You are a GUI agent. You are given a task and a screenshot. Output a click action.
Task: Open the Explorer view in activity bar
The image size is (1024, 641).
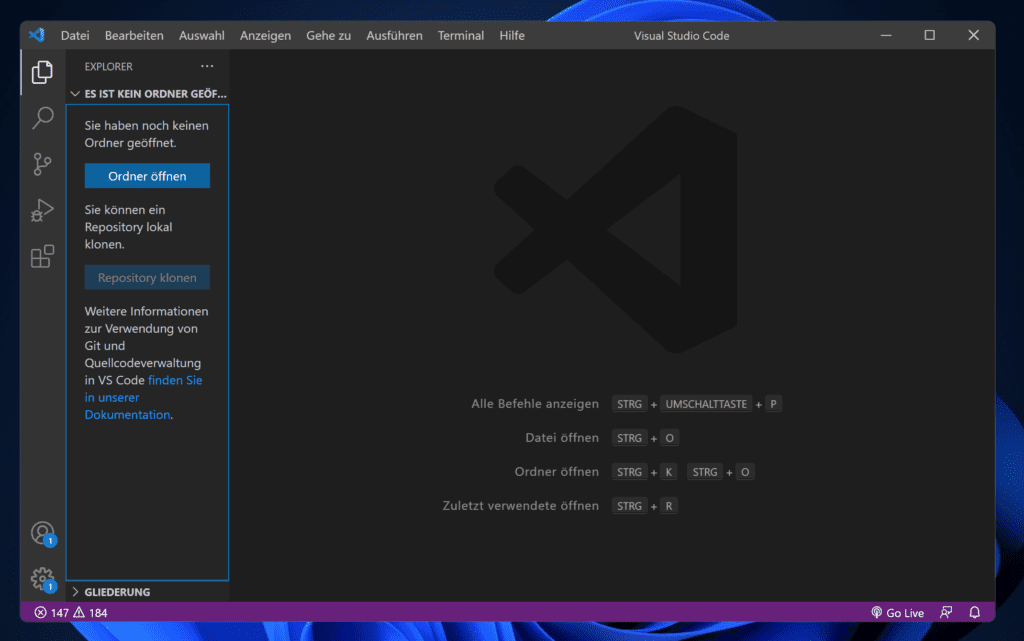point(42,72)
